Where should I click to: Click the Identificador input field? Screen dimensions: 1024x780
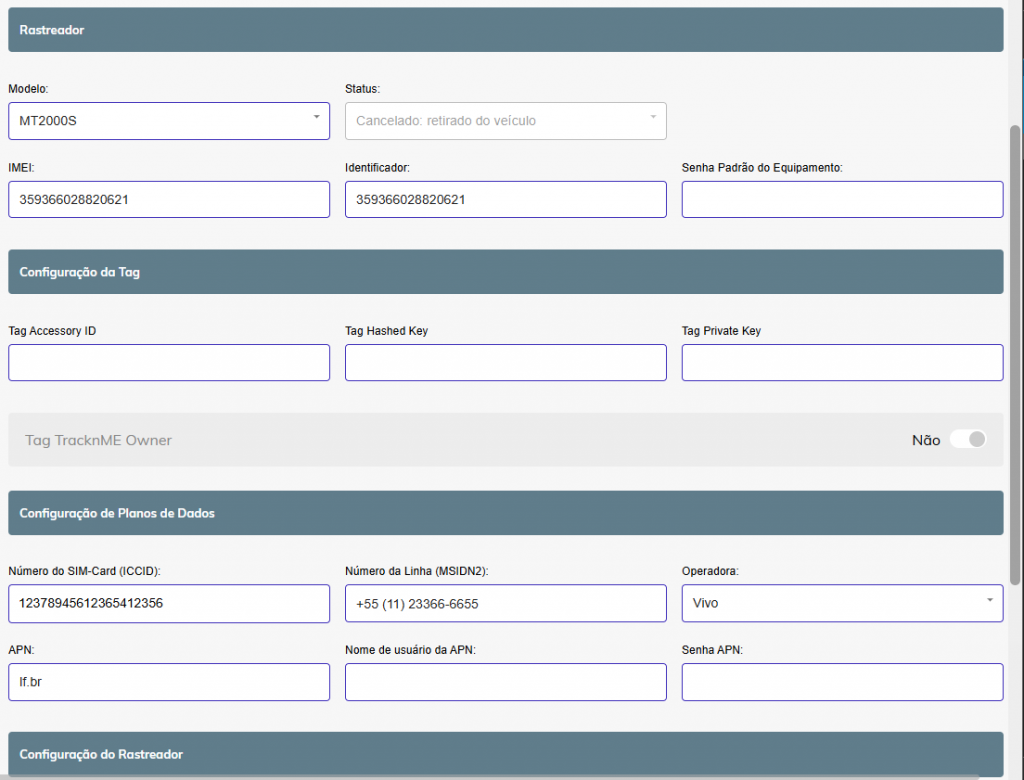[505, 199]
